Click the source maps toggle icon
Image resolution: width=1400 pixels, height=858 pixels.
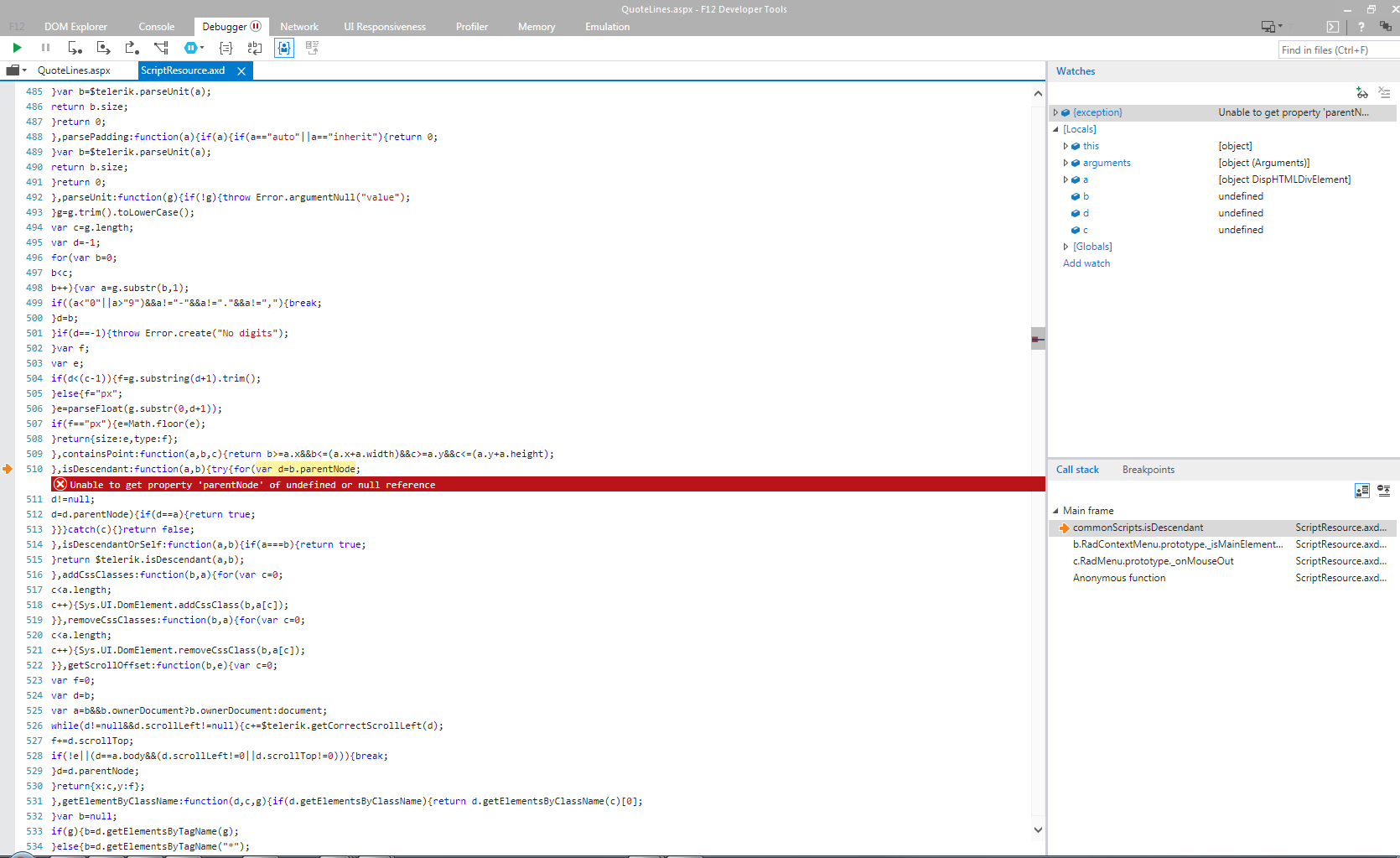312,48
